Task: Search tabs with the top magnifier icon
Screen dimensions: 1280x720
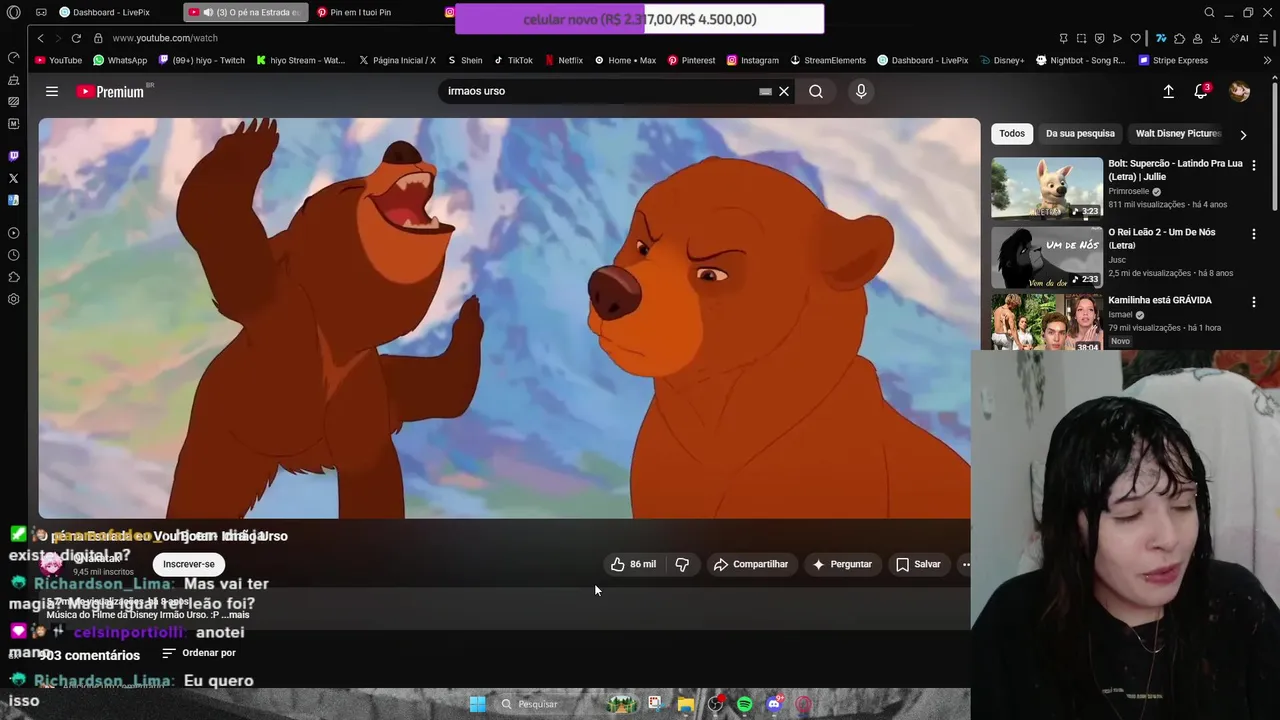Action: (x=1209, y=12)
